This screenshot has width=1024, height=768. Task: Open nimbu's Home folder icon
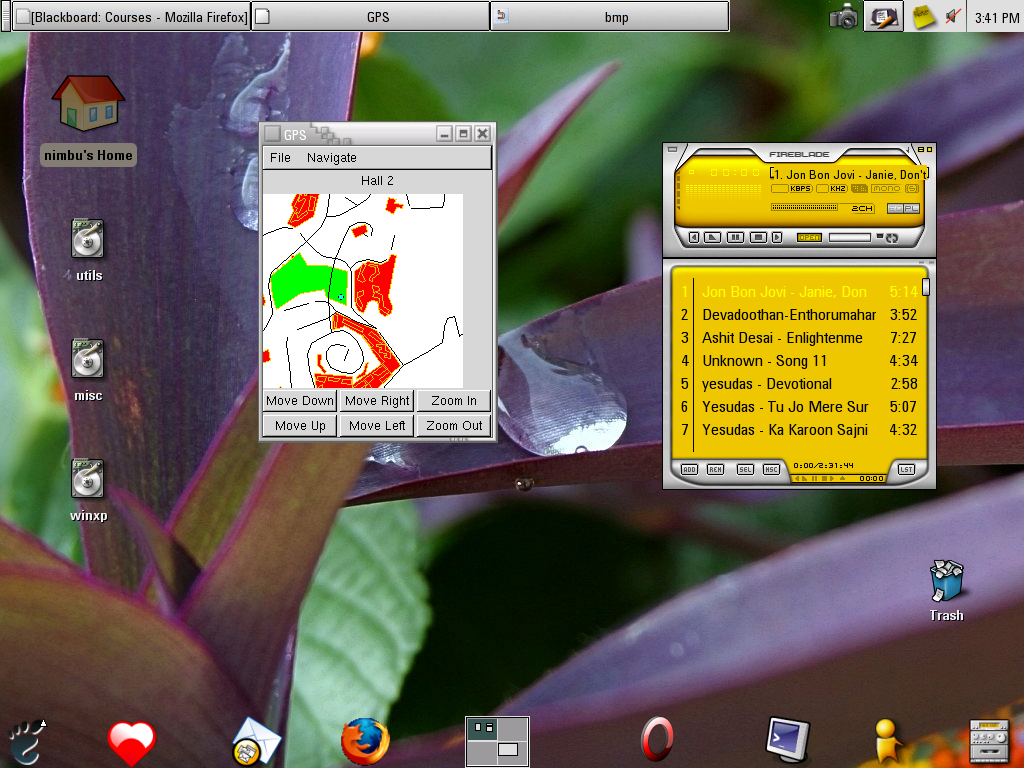pyautogui.click(x=88, y=103)
